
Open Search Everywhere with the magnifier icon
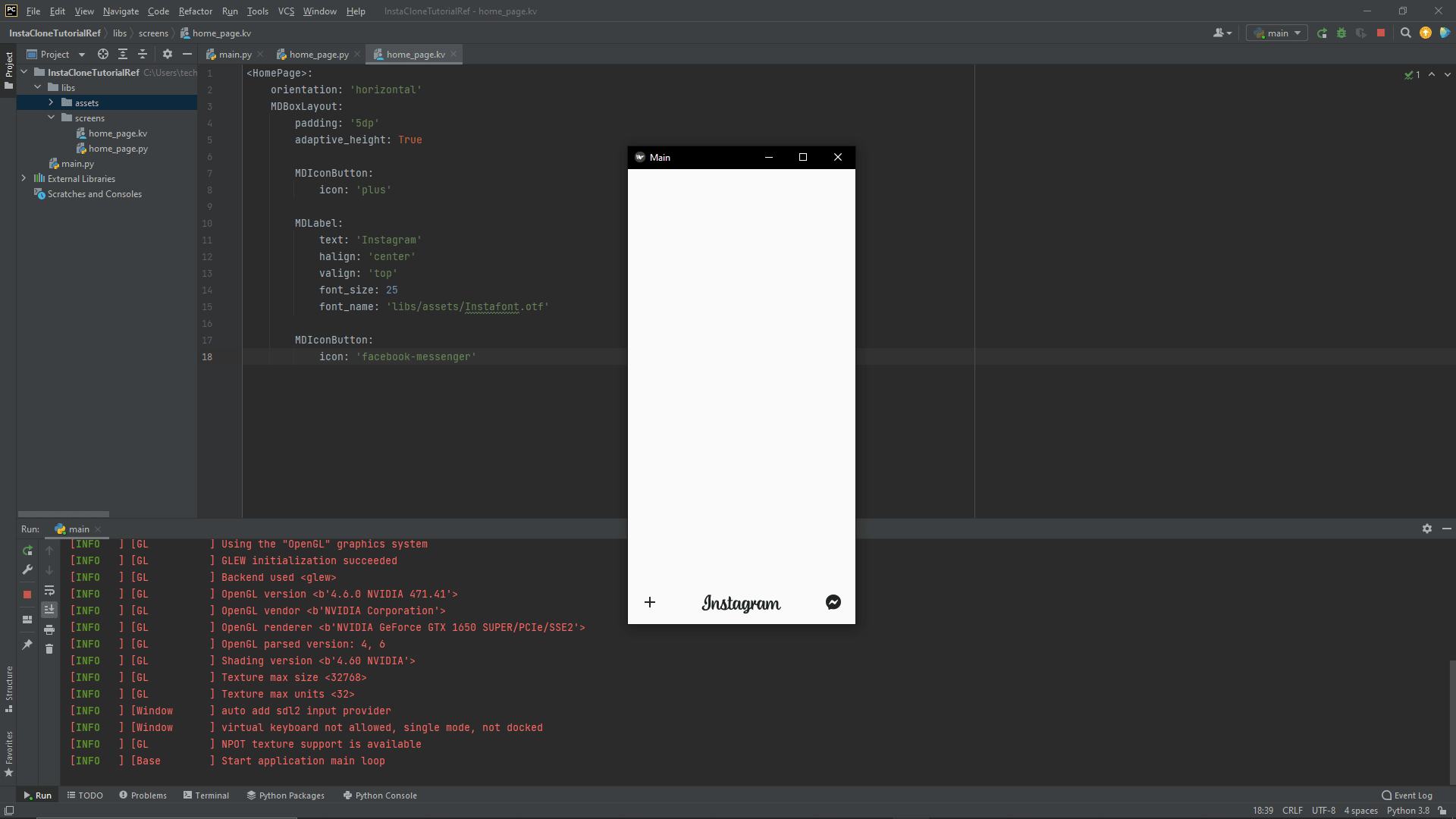point(1407,33)
